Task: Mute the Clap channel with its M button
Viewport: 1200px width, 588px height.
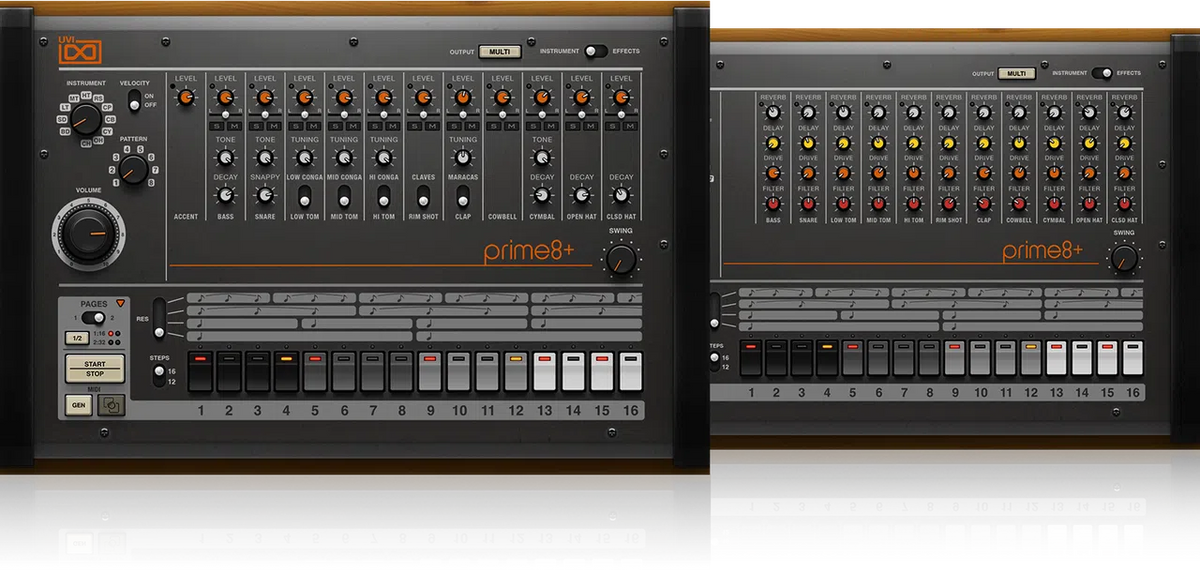Action: click(x=471, y=126)
